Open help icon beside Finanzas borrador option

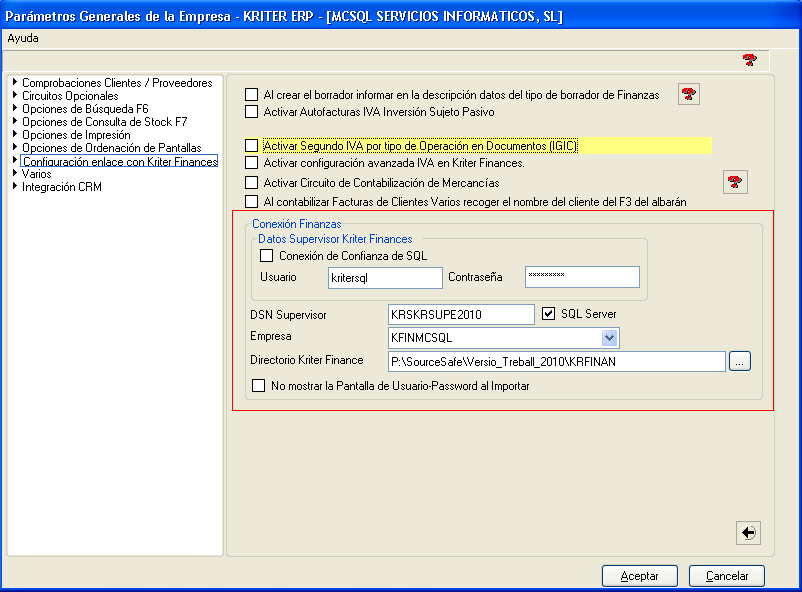tap(688, 94)
